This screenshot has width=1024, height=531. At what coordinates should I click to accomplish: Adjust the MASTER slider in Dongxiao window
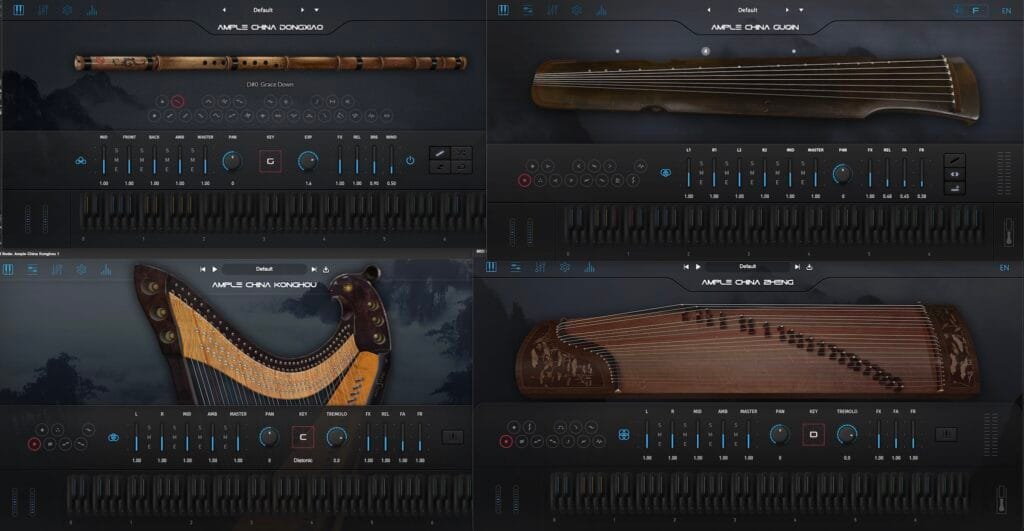tap(206, 160)
